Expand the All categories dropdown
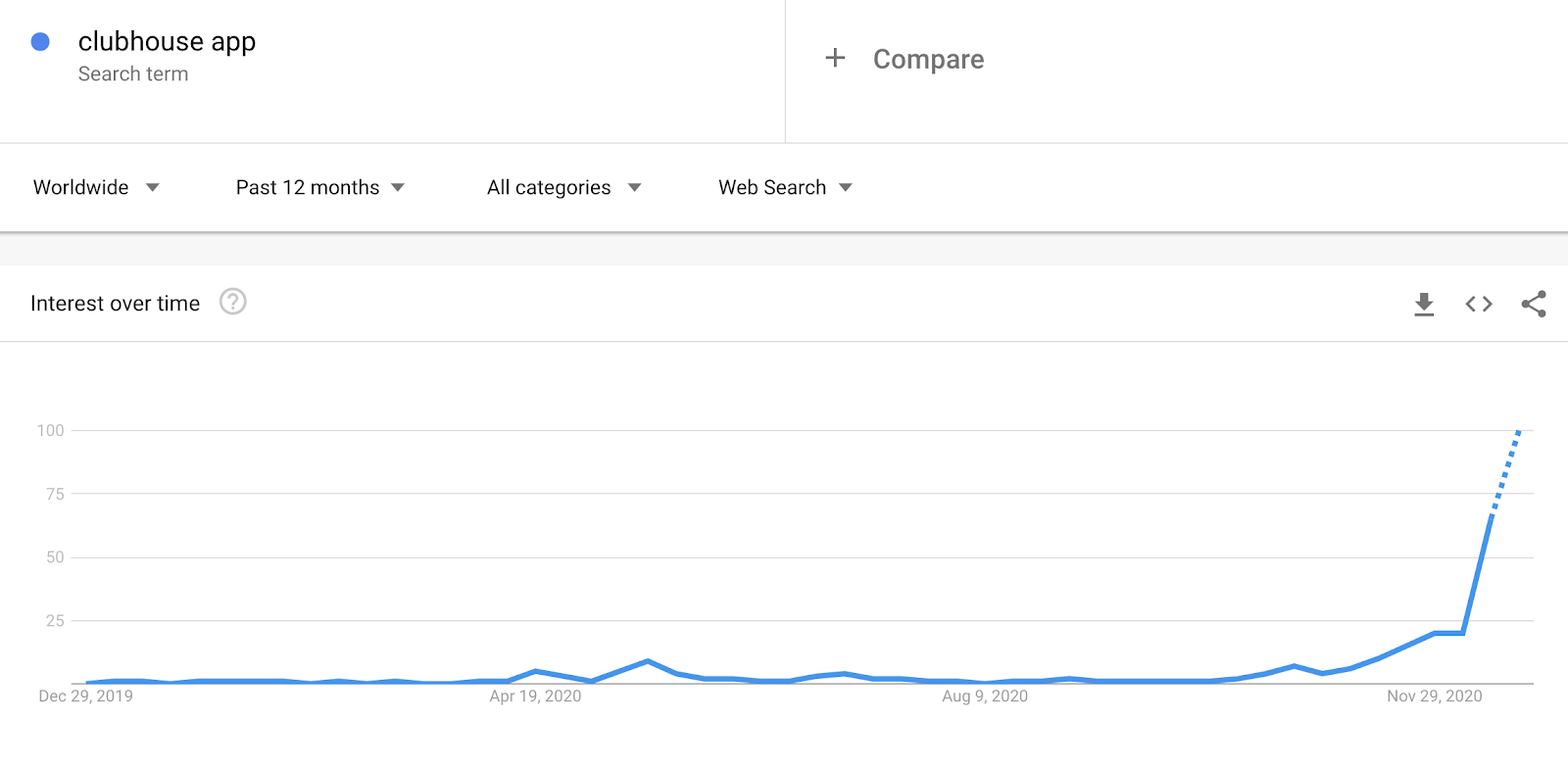The width and height of the screenshot is (1568, 768). pyautogui.click(x=563, y=187)
